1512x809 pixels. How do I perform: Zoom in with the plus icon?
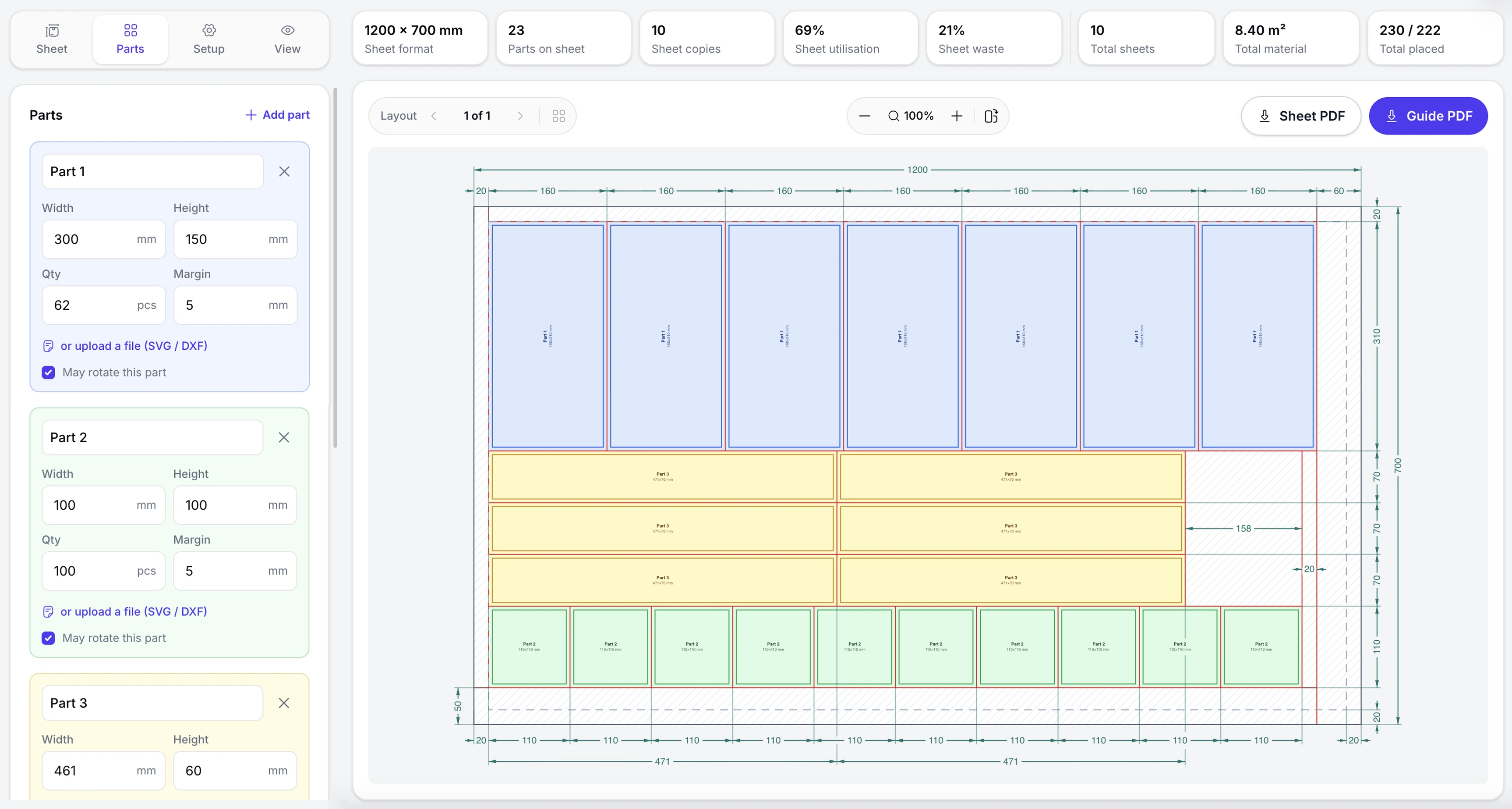(957, 116)
